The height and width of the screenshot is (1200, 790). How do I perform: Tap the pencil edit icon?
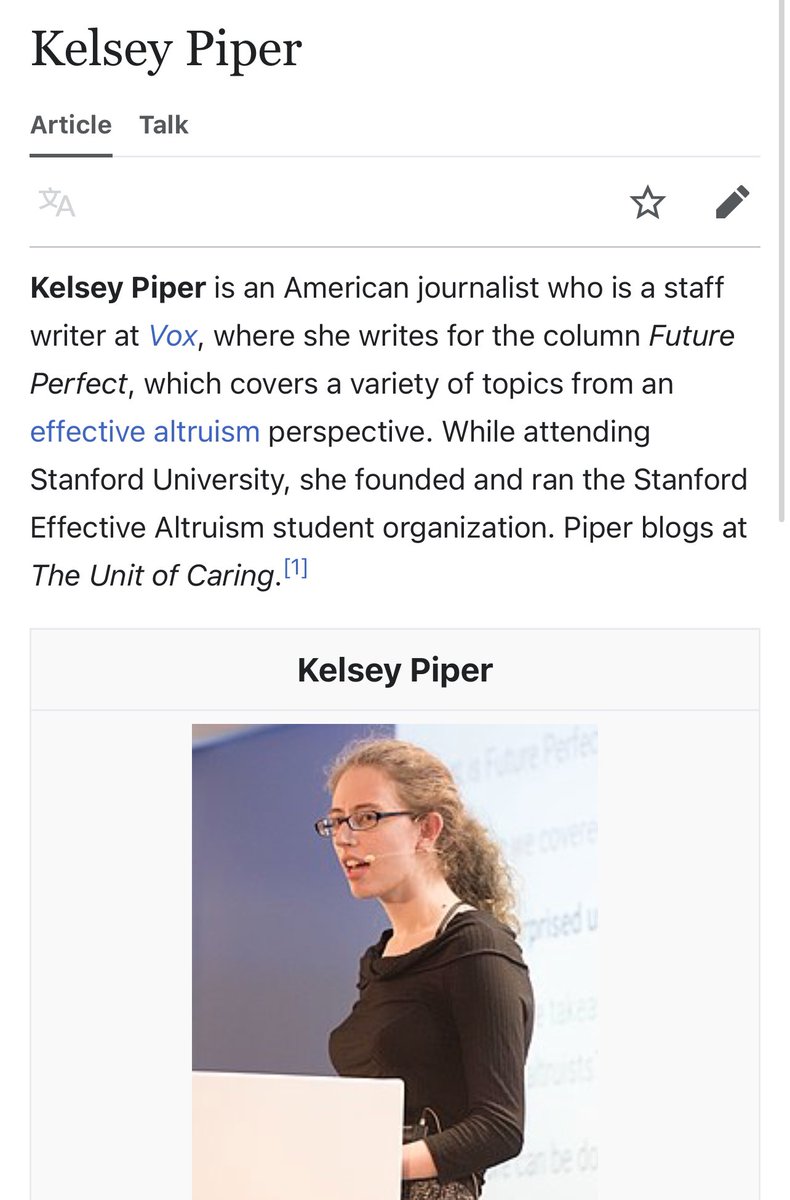pyautogui.click(x=732, y=203)
